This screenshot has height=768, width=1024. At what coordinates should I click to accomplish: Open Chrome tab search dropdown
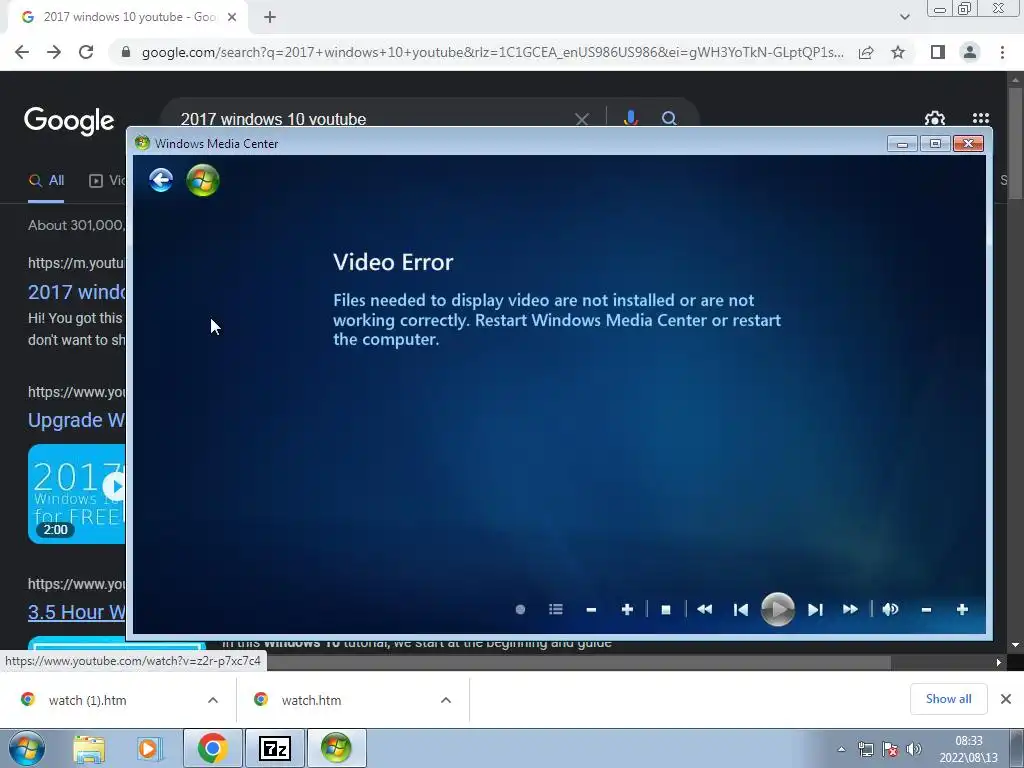pyautogui.click(x=904, y=17)
